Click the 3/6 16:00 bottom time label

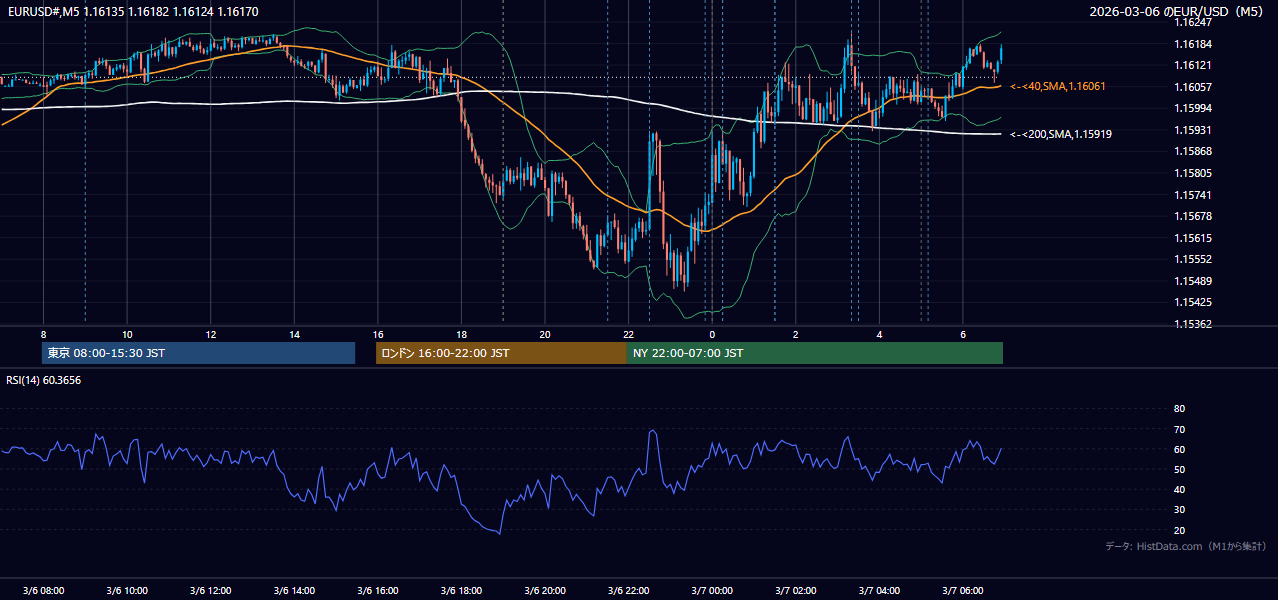[377, 591]
